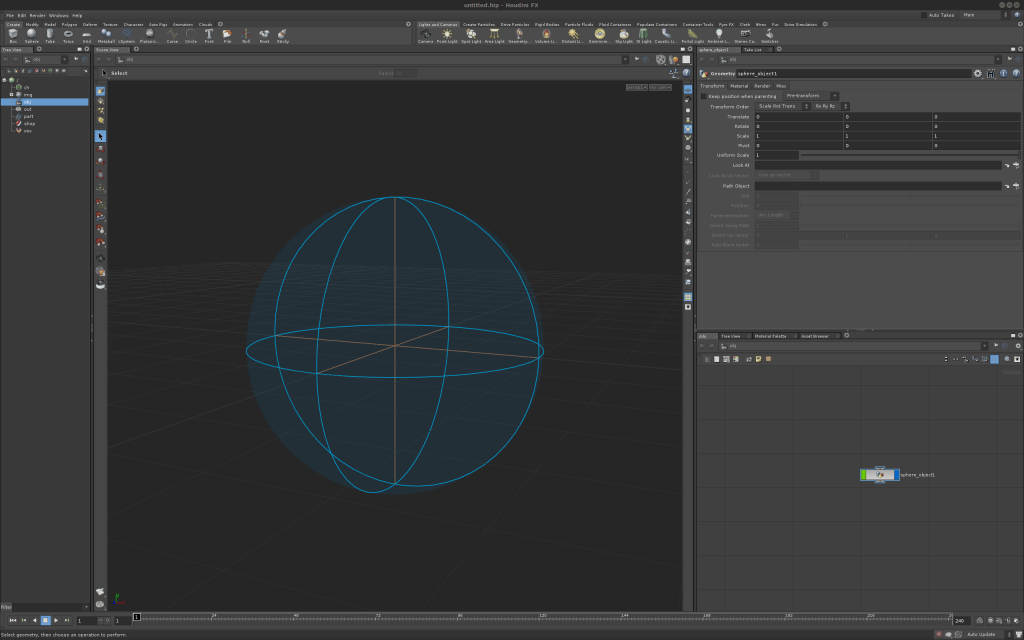The image size is (1024, 640).
Task: Create an L-System from the shelf
Action: pyautogui.click(x=126, y=35)
